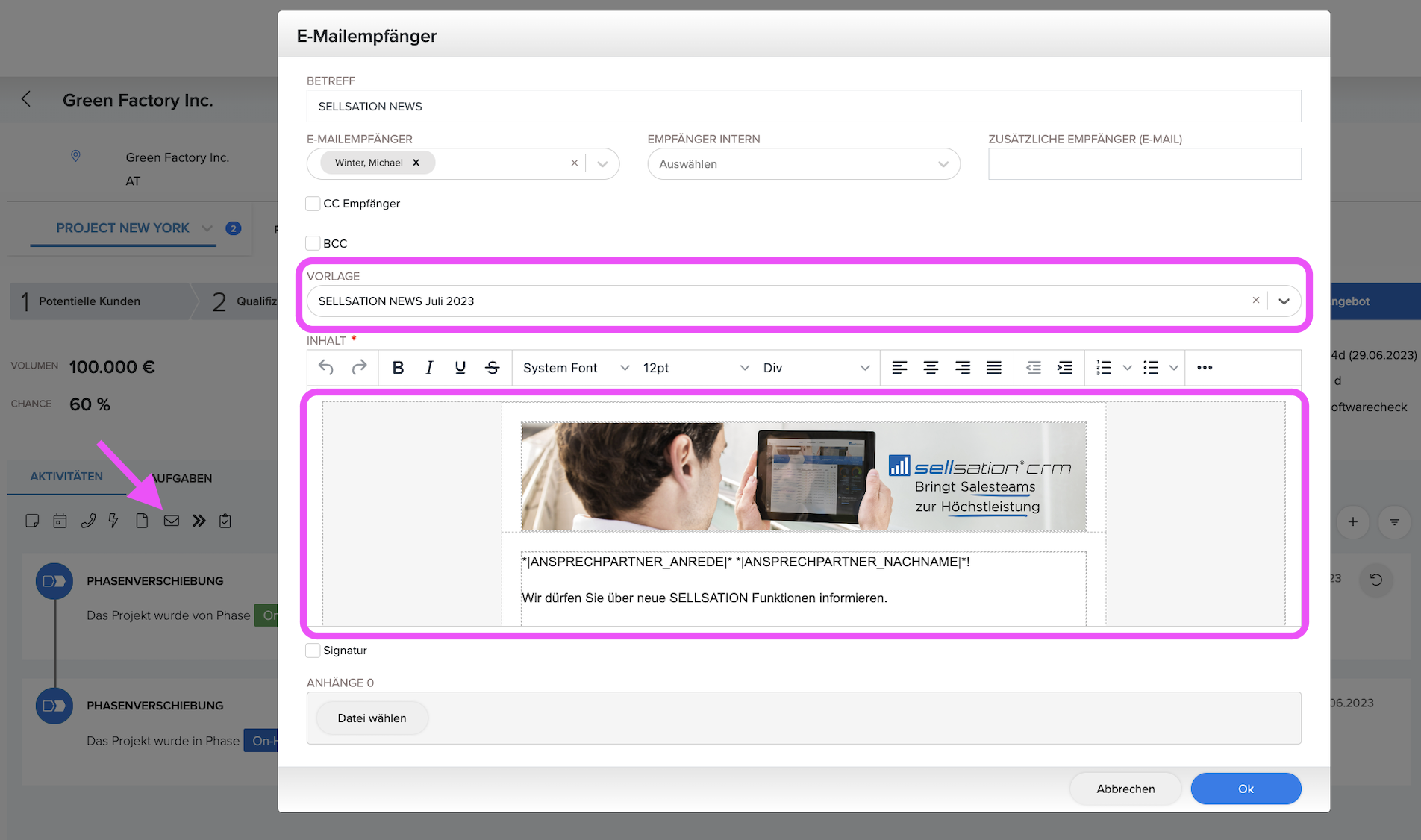The image size is (1421, 840).
Task: Add a document activity
Action: point(142,521)
